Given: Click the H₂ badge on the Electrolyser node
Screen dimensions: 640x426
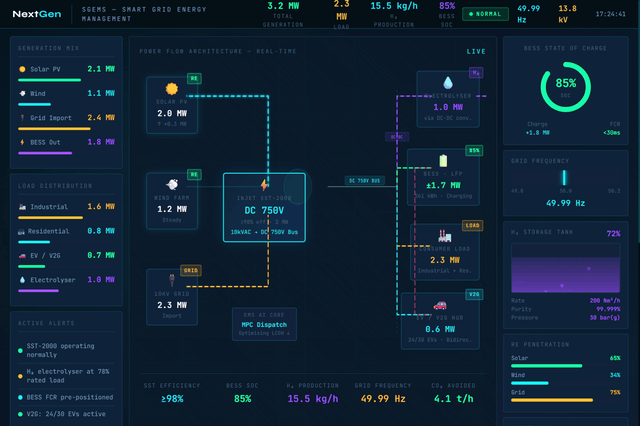Looking at the screenshot, I should (x=476, y=73).
